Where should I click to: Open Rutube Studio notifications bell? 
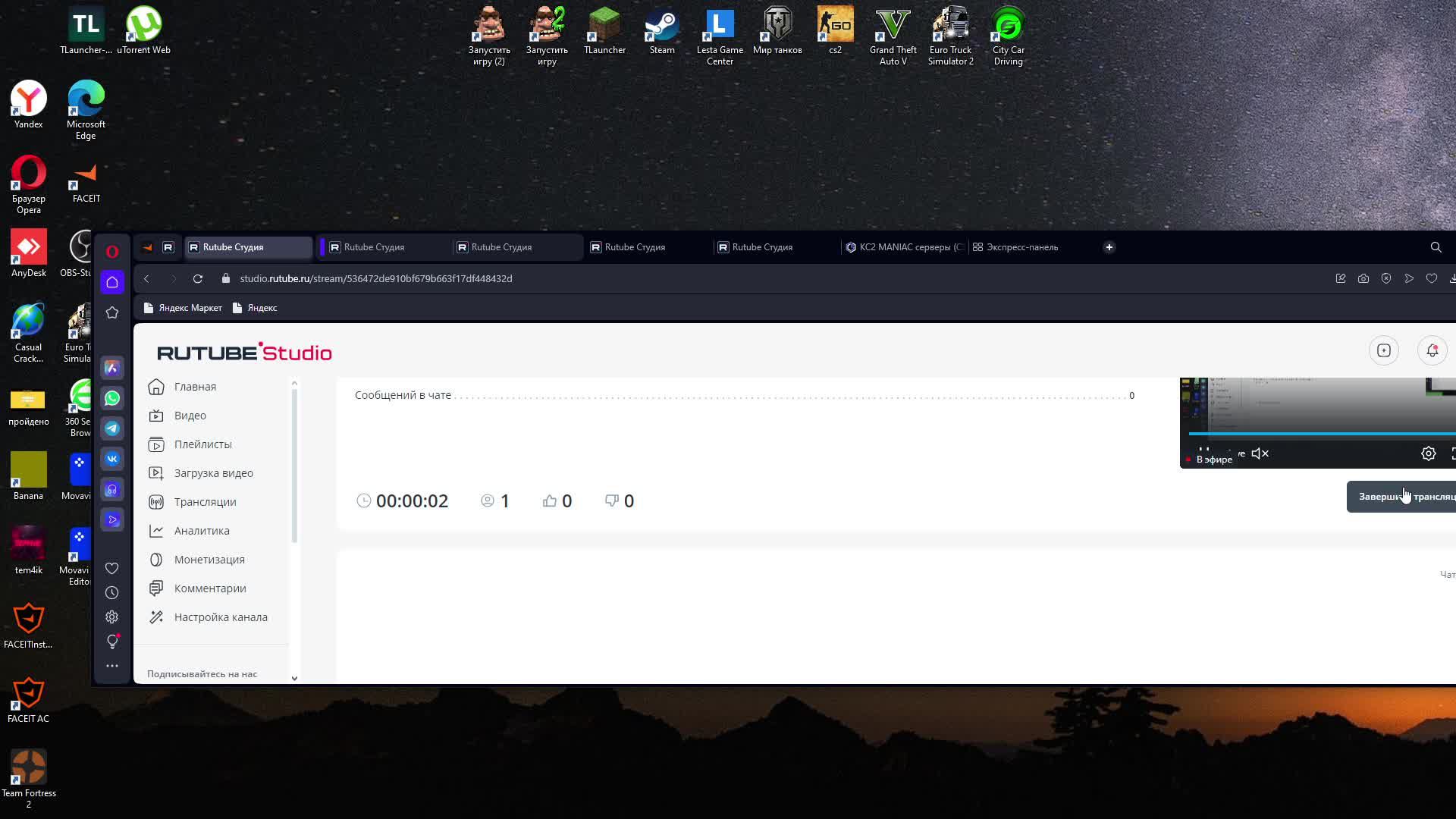pos(1432,350)
